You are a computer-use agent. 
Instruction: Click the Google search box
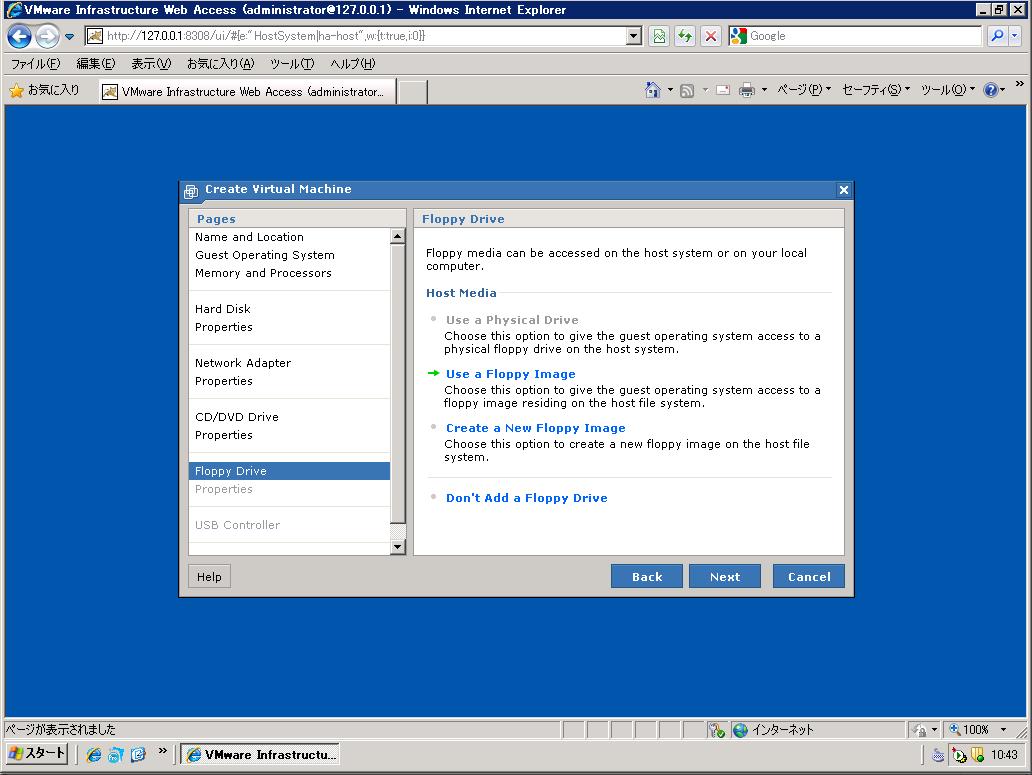point(864,36)
